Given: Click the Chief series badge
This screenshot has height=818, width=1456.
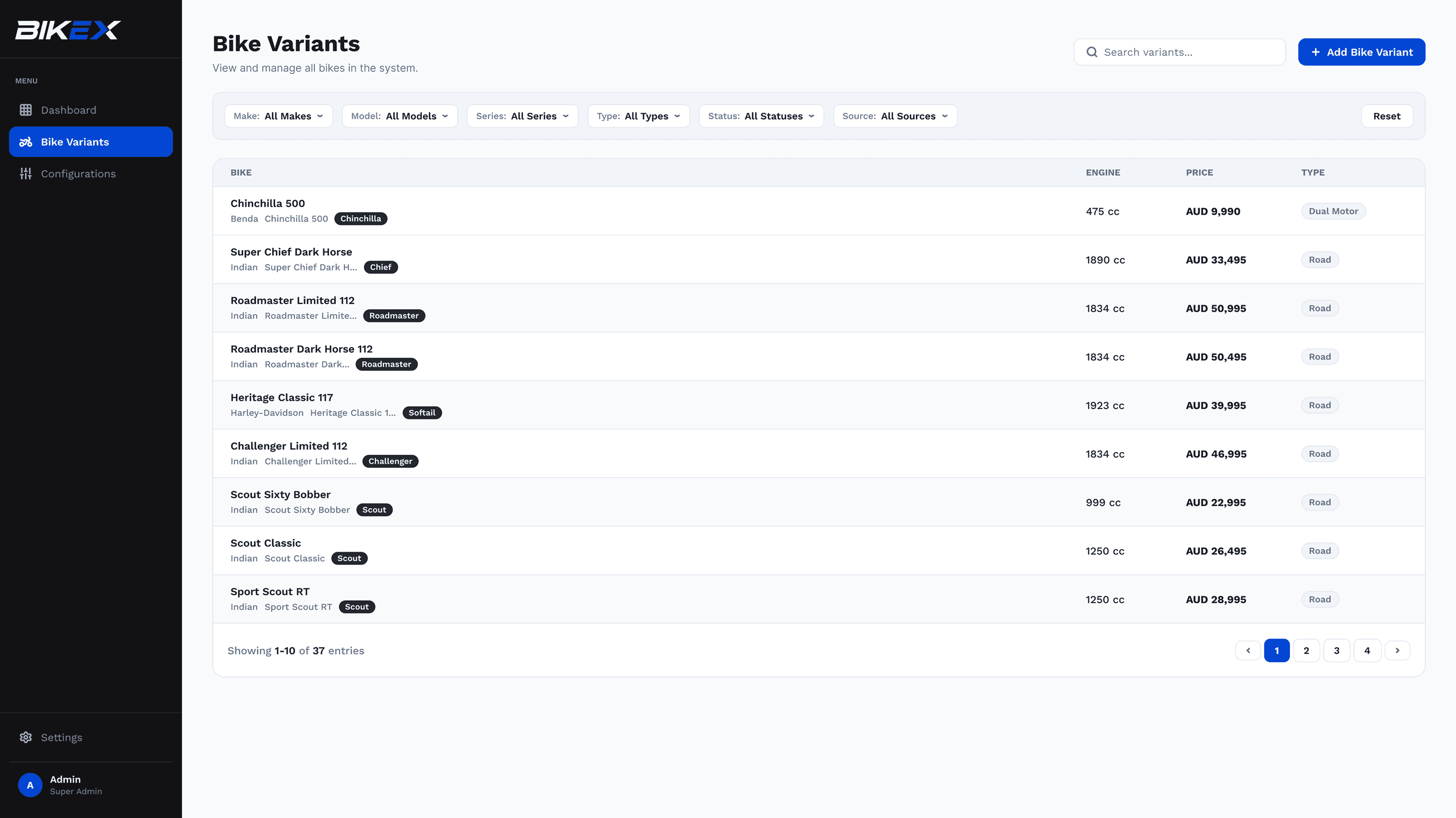Looking at the screenshot, I should click(x=380, y=267).
